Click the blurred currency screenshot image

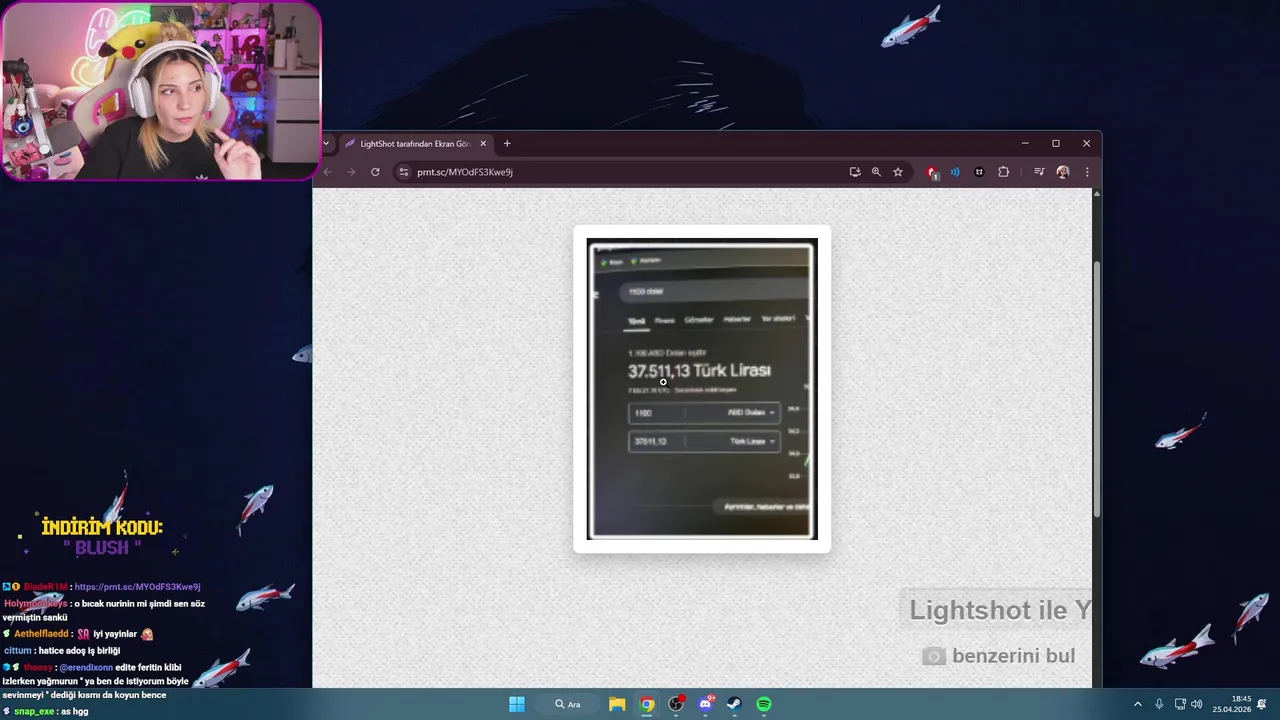point(702,389)
